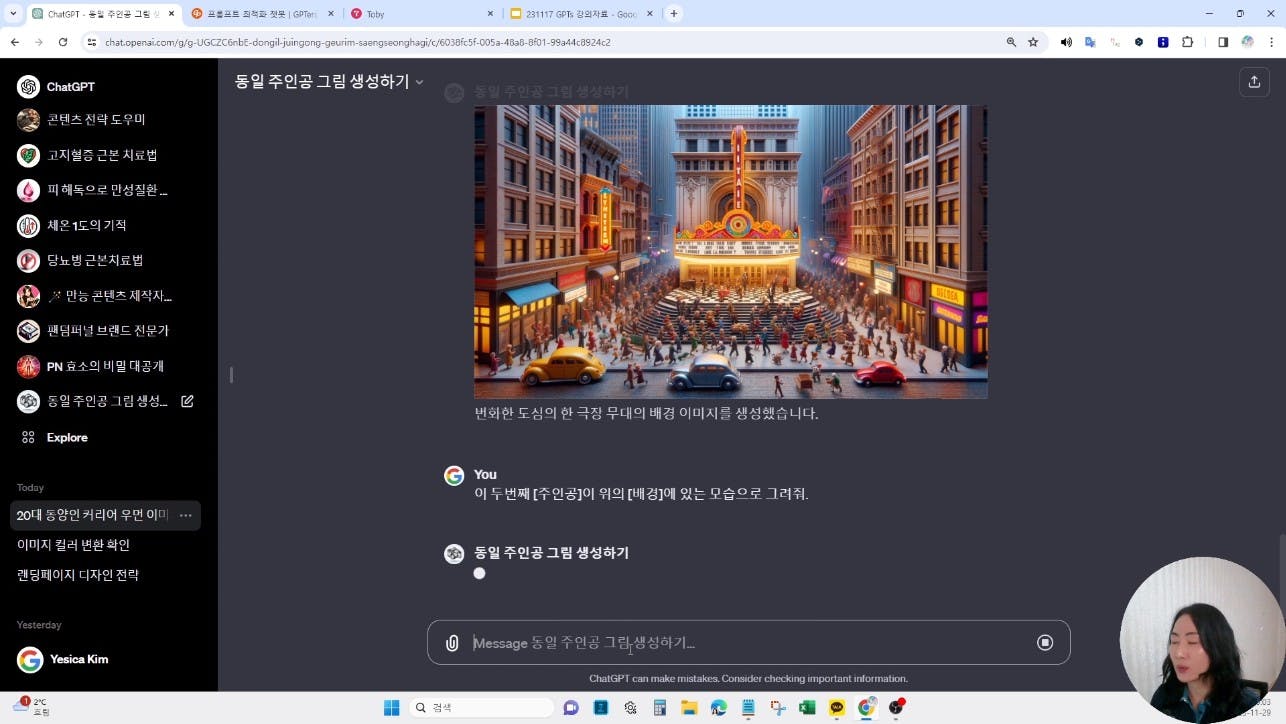Open the Google Translate extension

point(1090,42)
